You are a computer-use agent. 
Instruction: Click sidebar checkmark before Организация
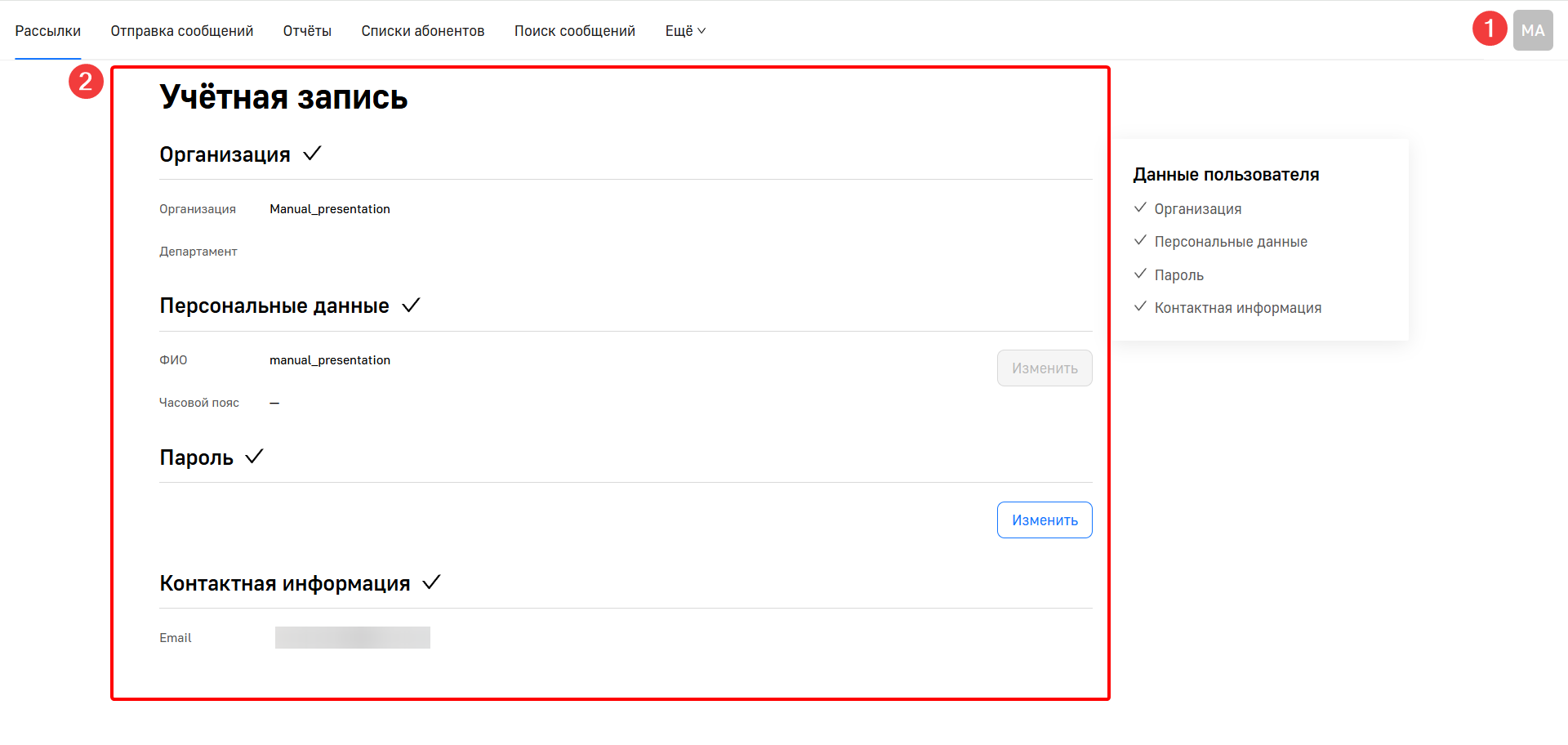1140,208
